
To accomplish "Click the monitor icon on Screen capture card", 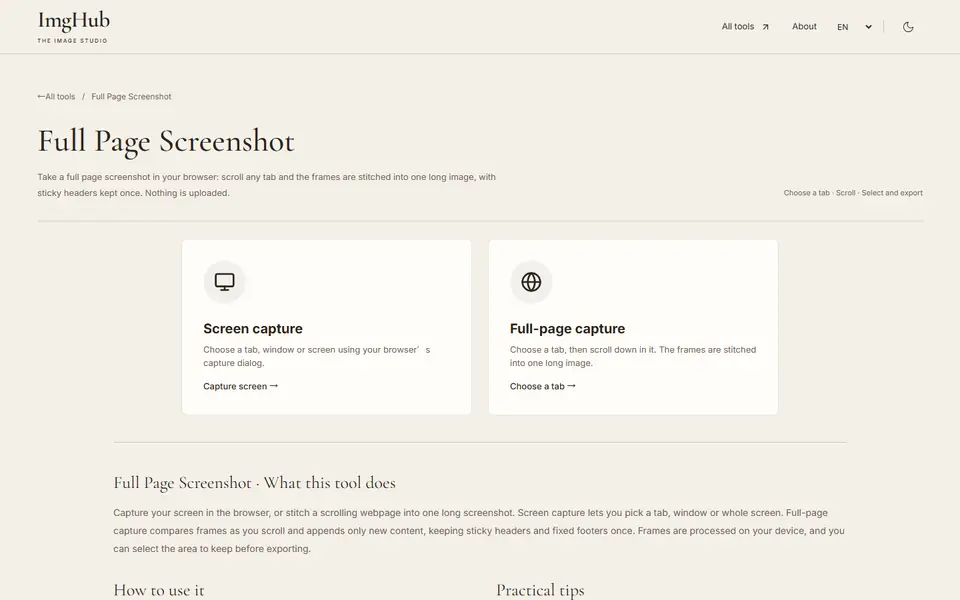I will pos(225,282).
